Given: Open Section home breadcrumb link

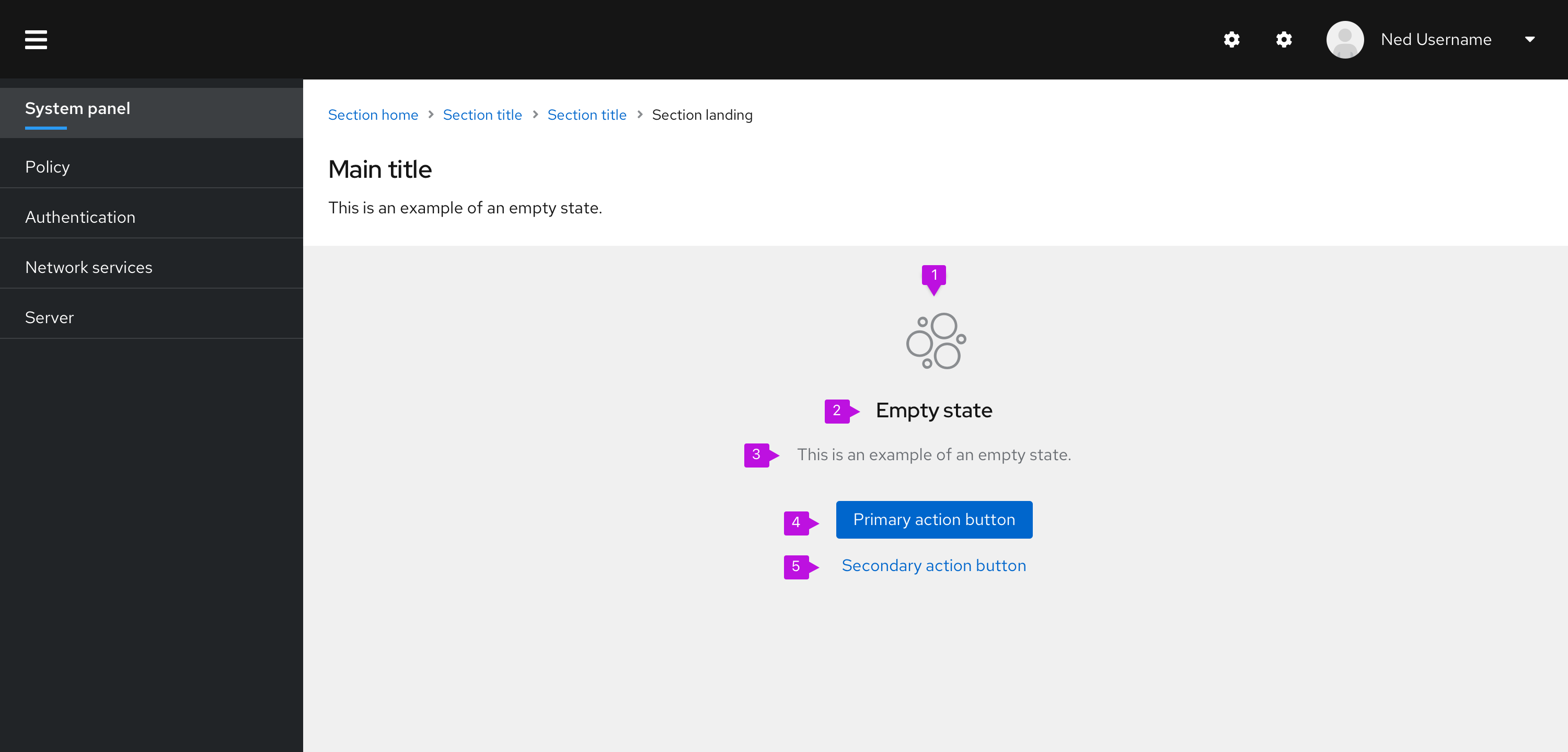Looking at the screenshot, I should [373, 115].
